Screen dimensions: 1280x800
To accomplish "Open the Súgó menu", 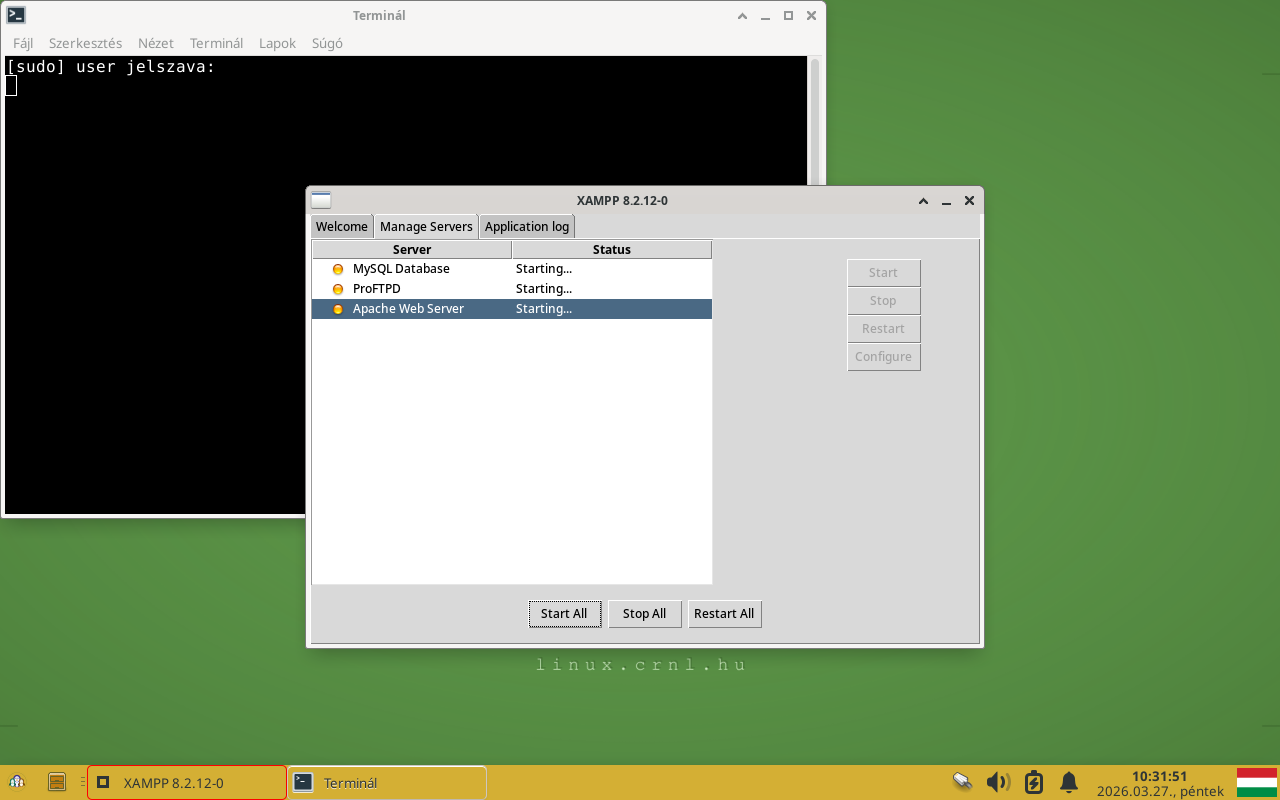I will click(326, 43).
